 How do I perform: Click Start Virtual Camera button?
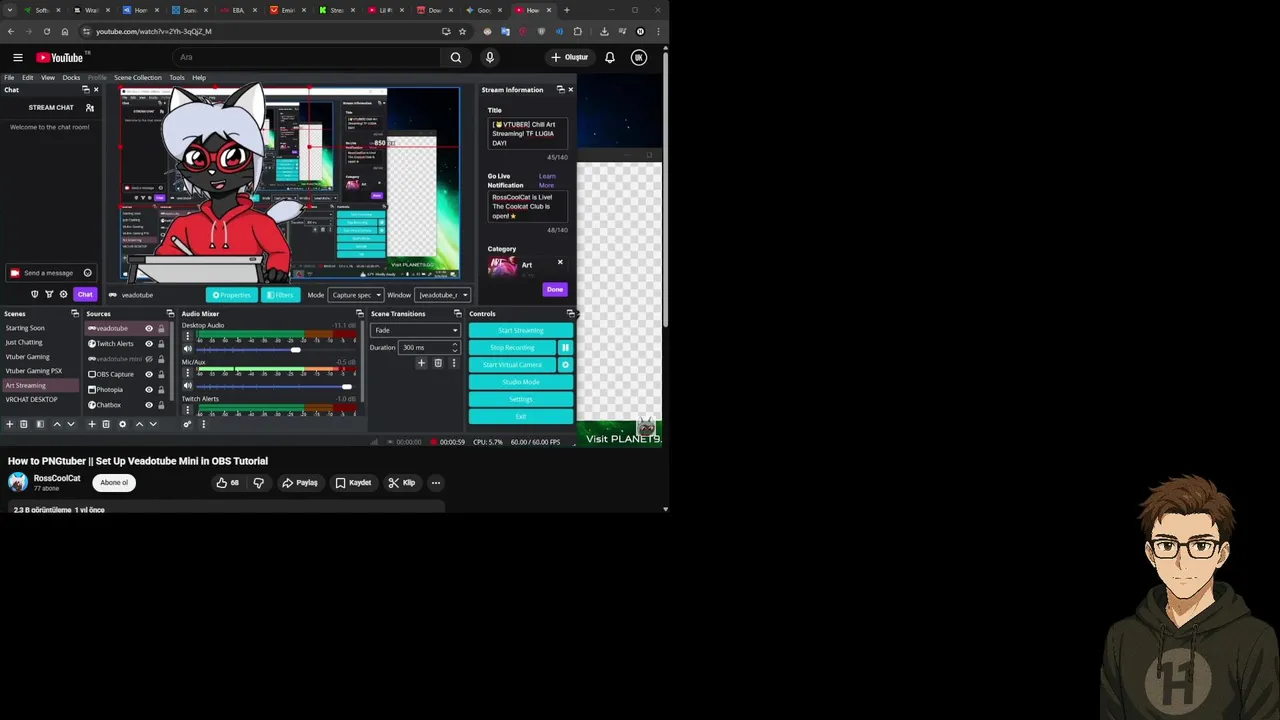pyautogui.click(x=512, y=365)
